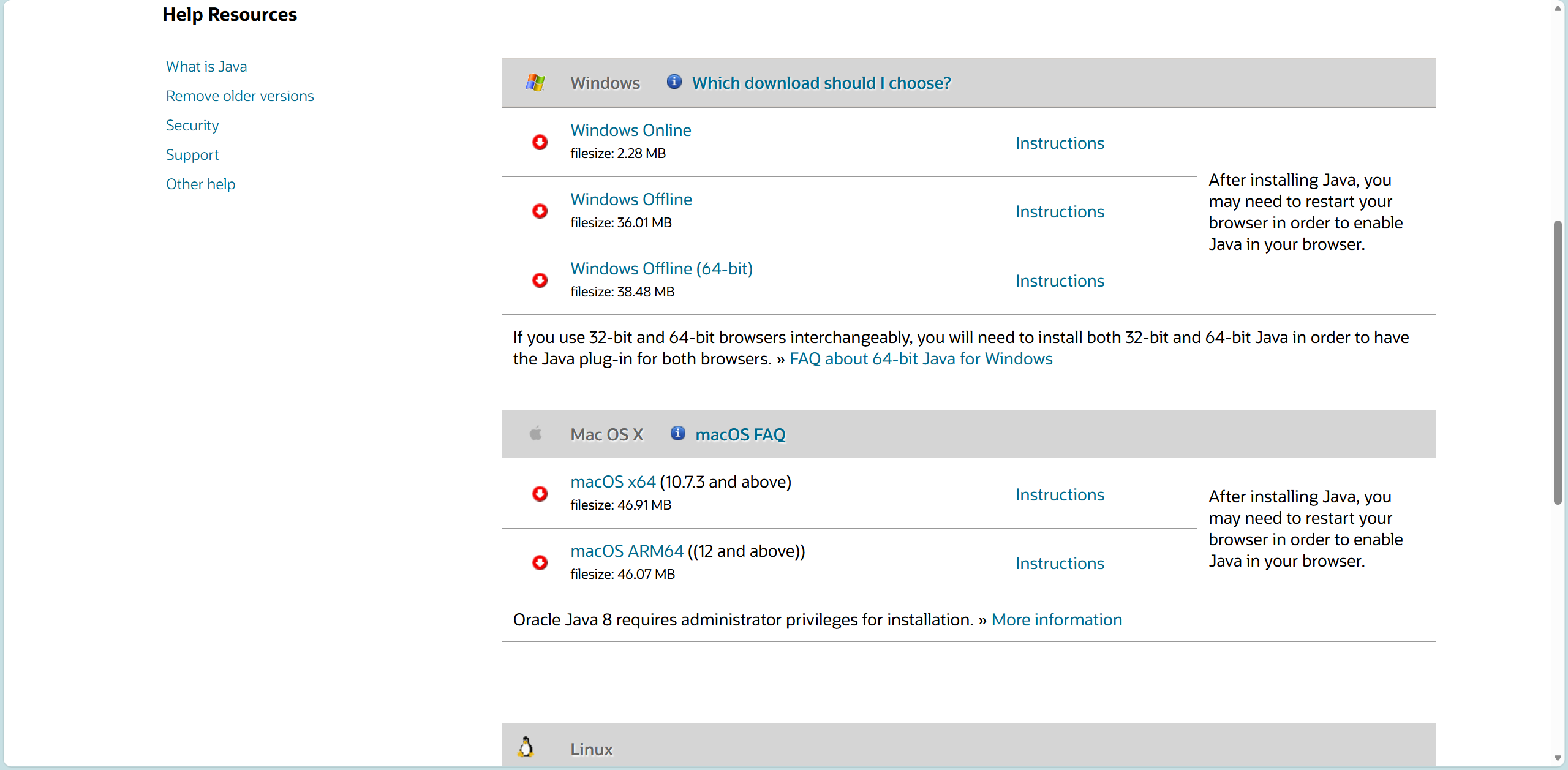Click the Help Resources heading
This screenshot has height=770, width=1568.
230,15
